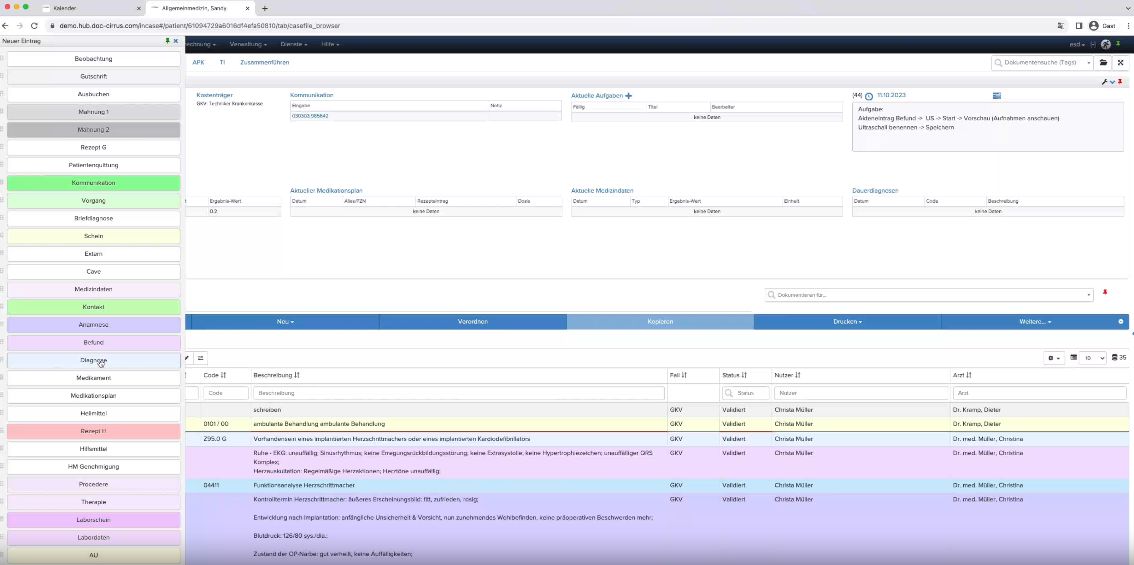
Task: Choose Rezept H entry type
Action: tap(93, 431)
